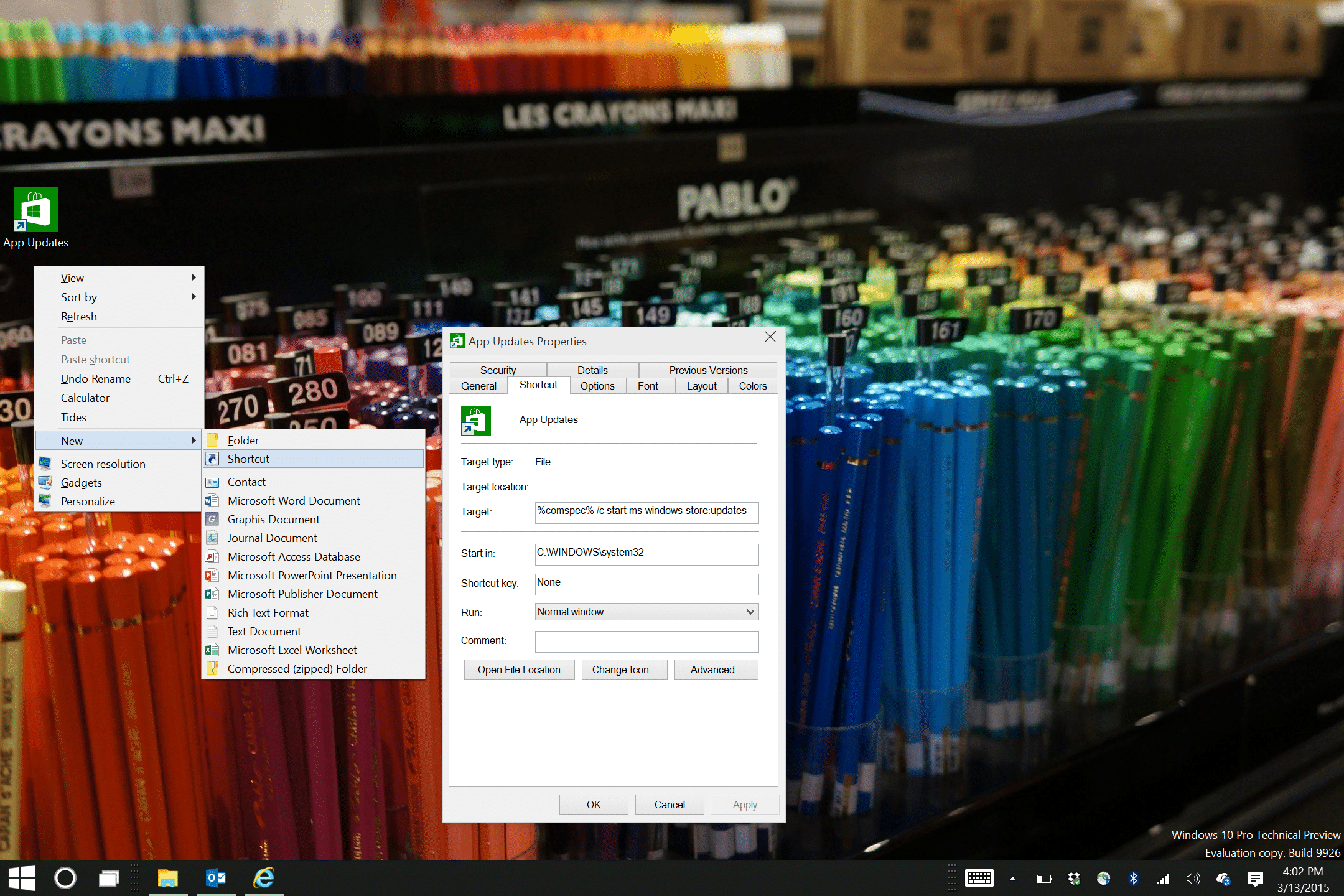Open the Colors tab
The width and height of the screenshot is (1344, 896).
tap(753, 386)
